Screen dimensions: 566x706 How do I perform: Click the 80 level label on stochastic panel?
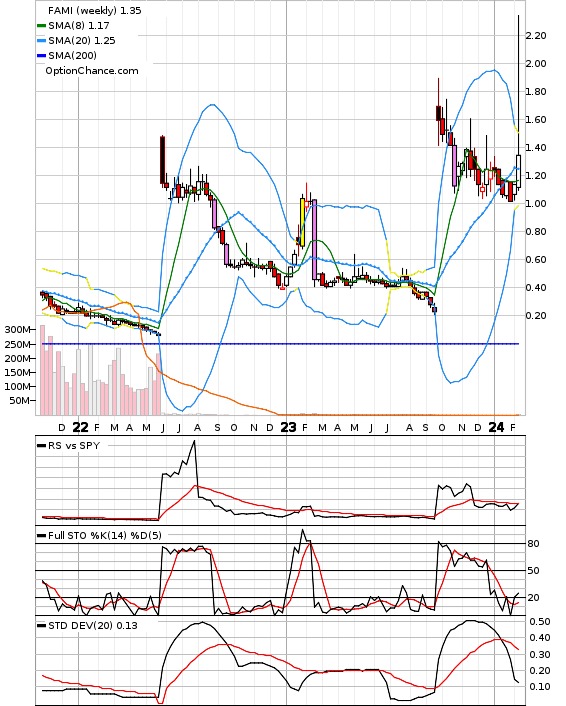533,544
